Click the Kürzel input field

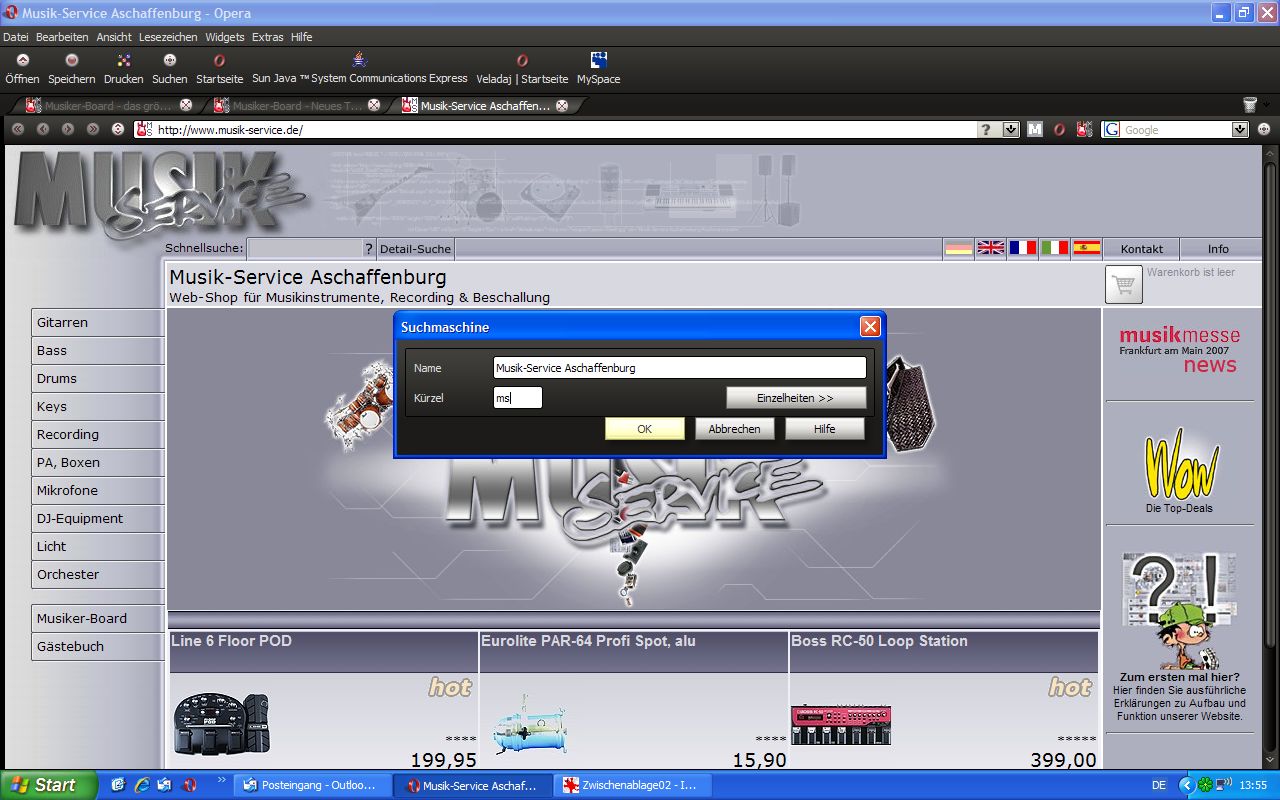coord(518,398)
